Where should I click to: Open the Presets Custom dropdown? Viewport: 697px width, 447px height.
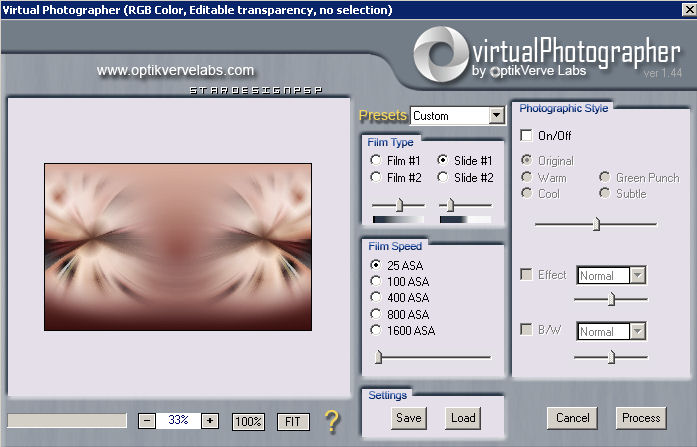pos(496,116)
